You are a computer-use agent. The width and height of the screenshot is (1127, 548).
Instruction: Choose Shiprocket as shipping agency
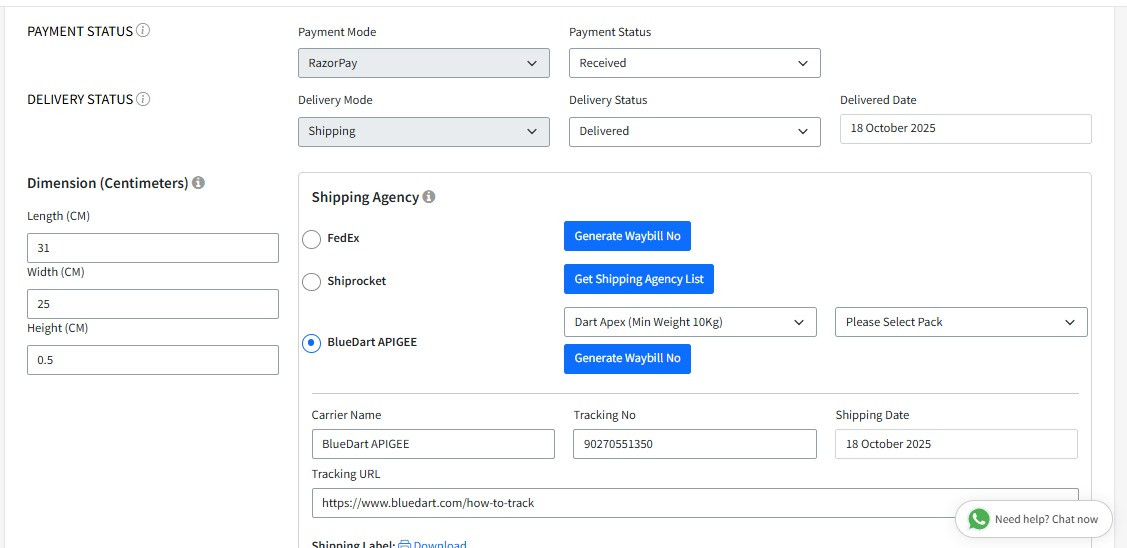click(x=311, y=282)
